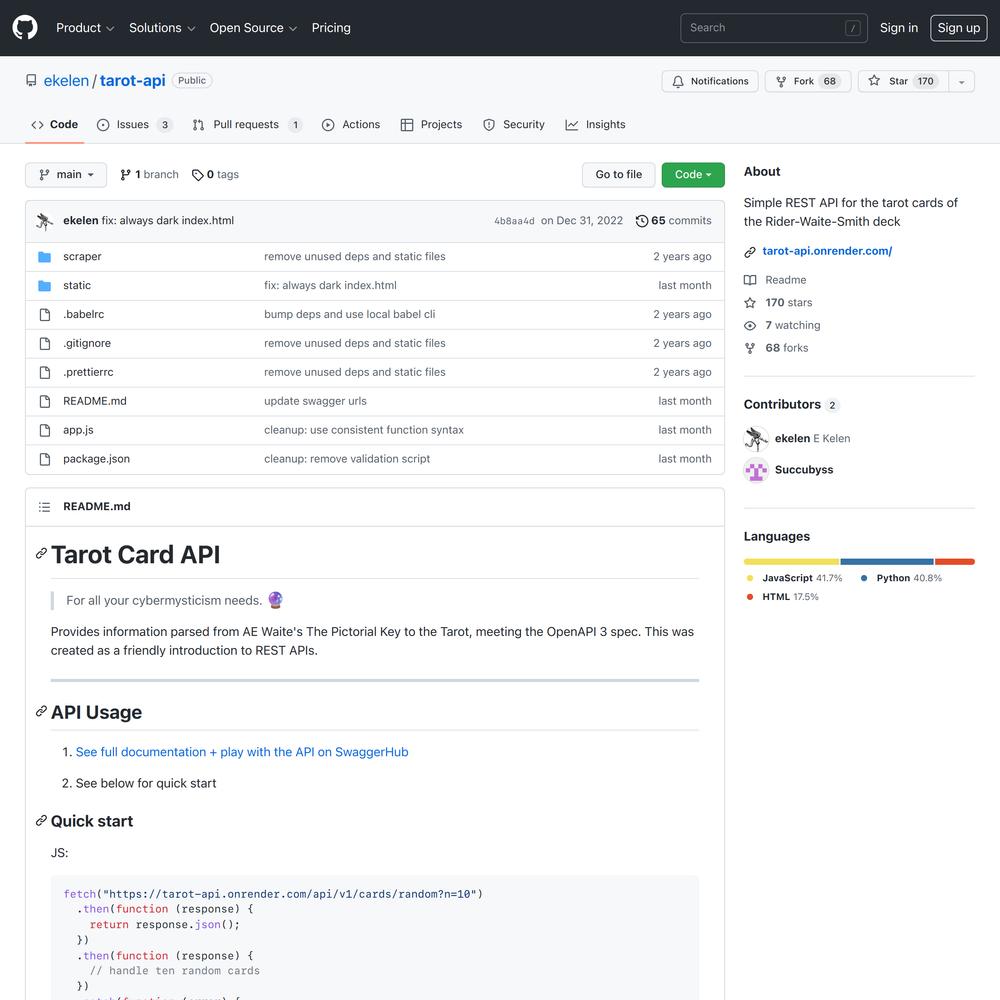The image size is (1000, 1000).
Task: Click ekelen avatar on latest commit row
Action: pos(45,221)
